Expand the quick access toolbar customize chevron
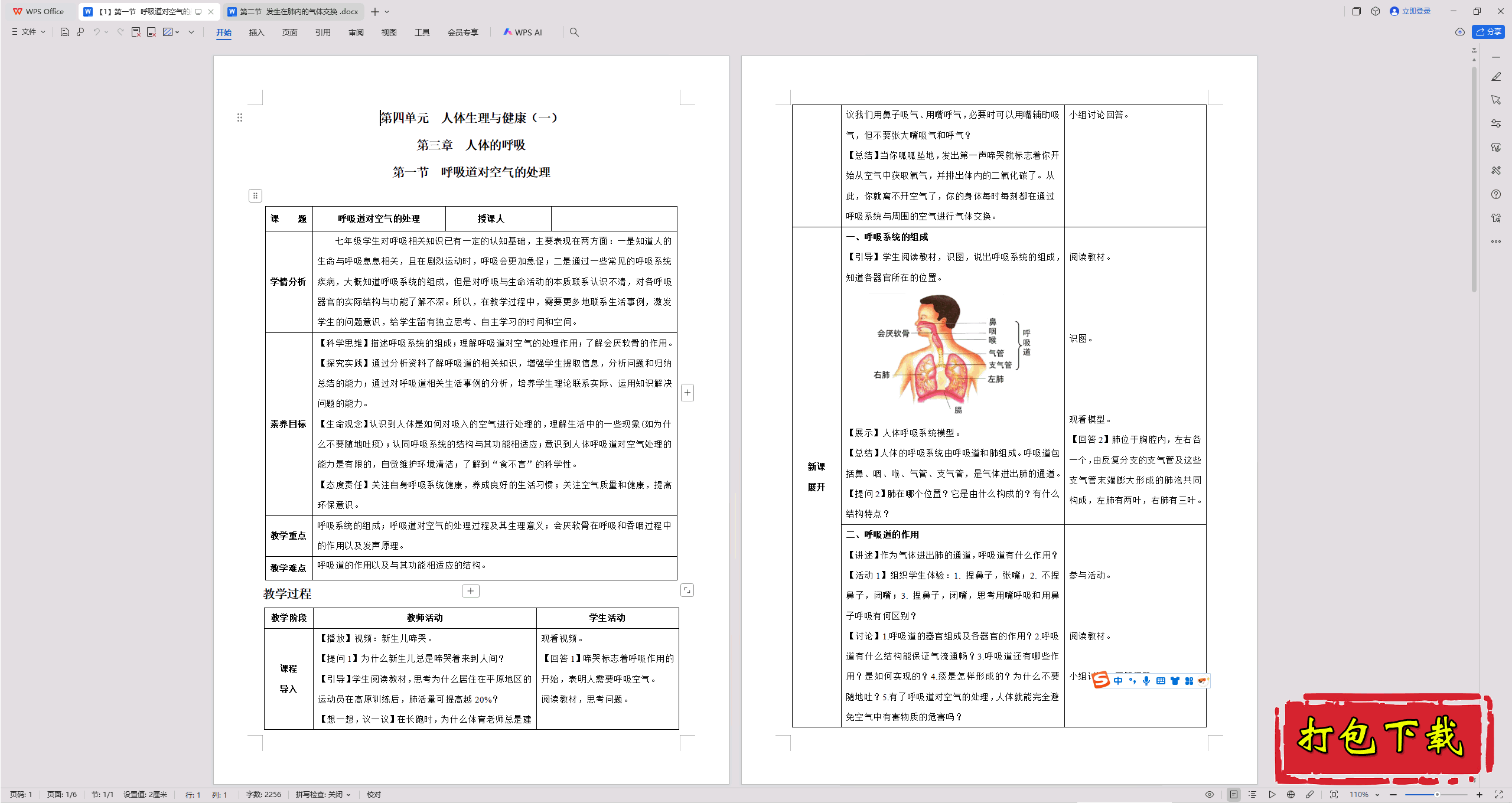This screenshot has width=1512, height=803. point(191,32)
